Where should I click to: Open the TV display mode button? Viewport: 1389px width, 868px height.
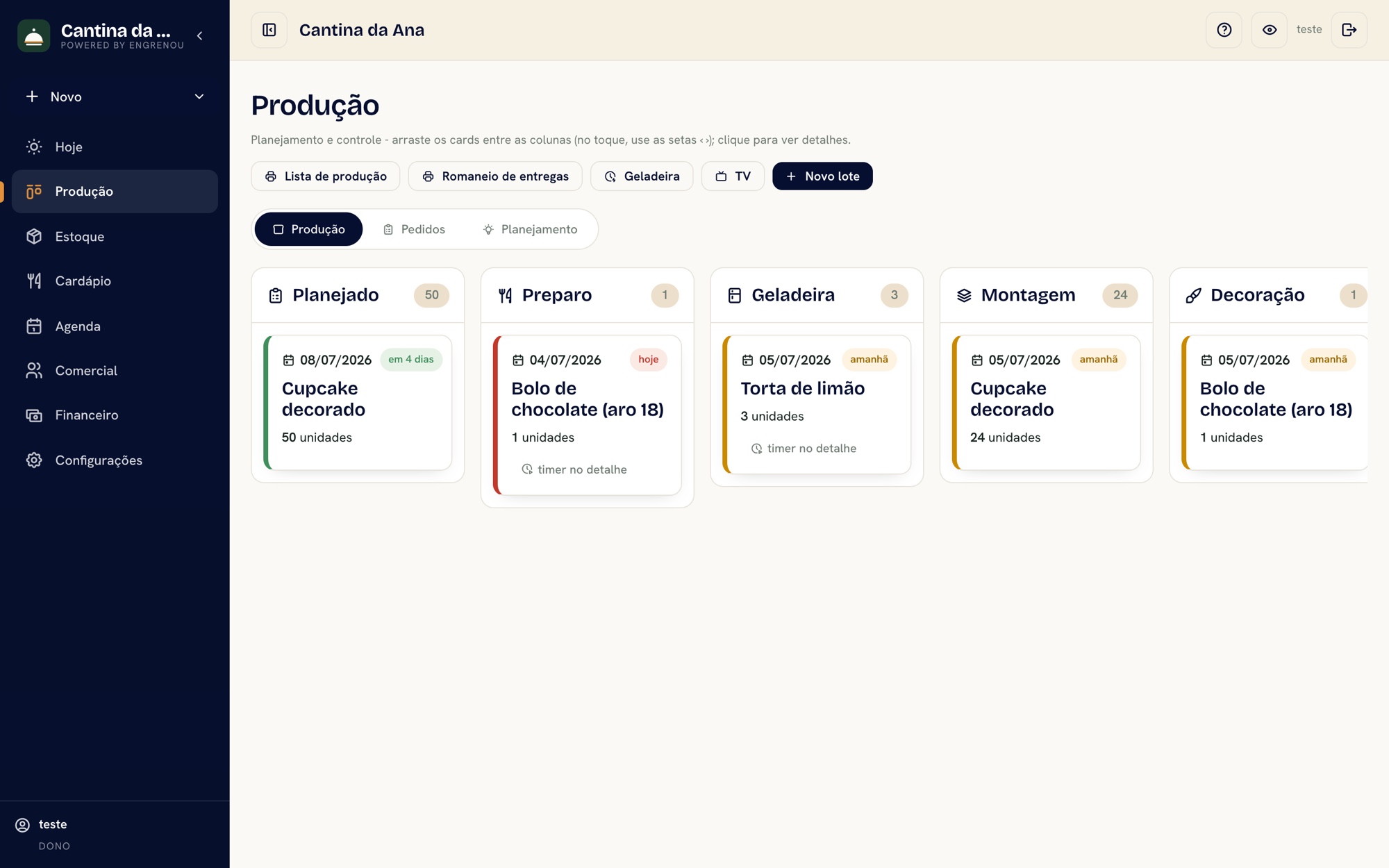733,176
